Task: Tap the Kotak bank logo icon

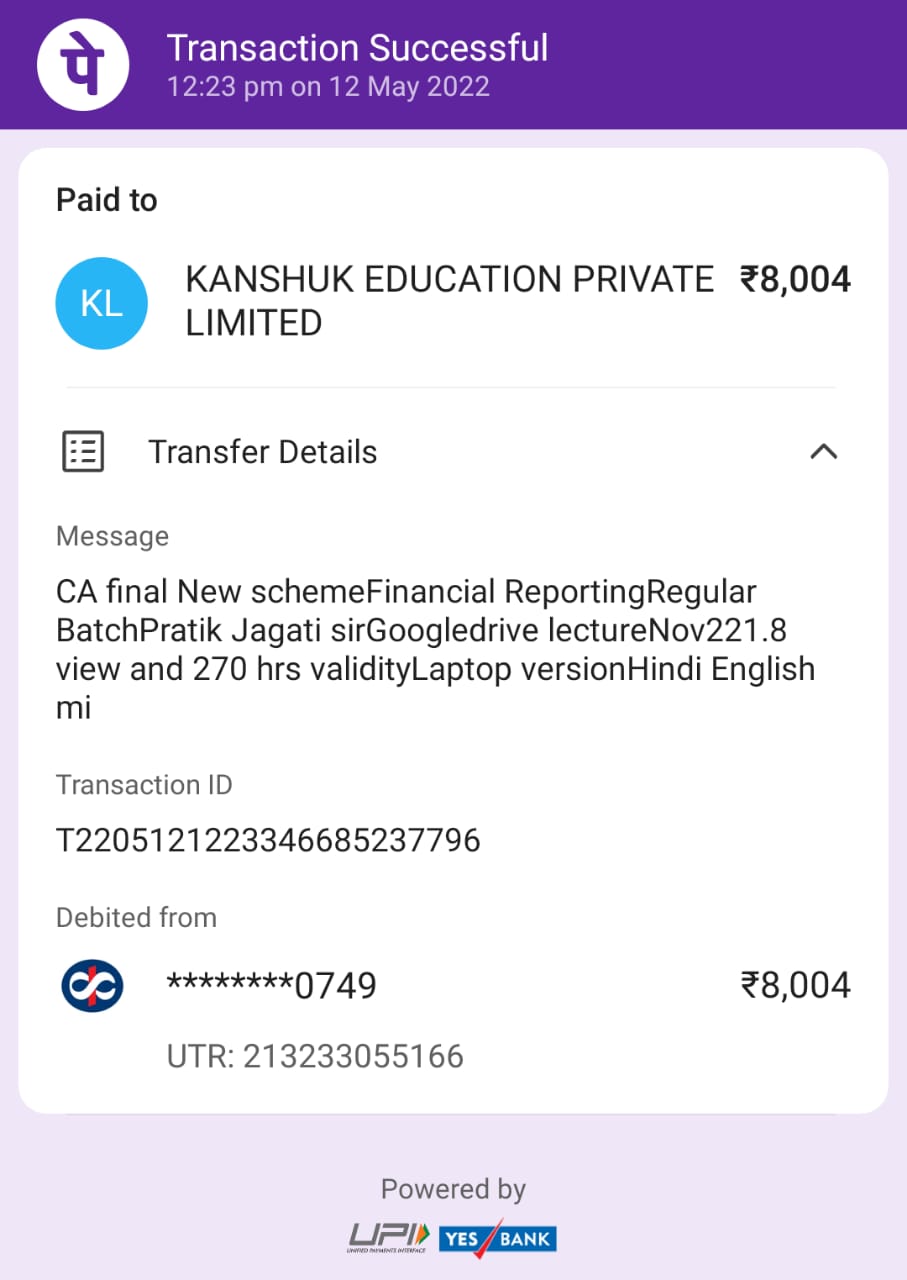Action: coord(92,985)
